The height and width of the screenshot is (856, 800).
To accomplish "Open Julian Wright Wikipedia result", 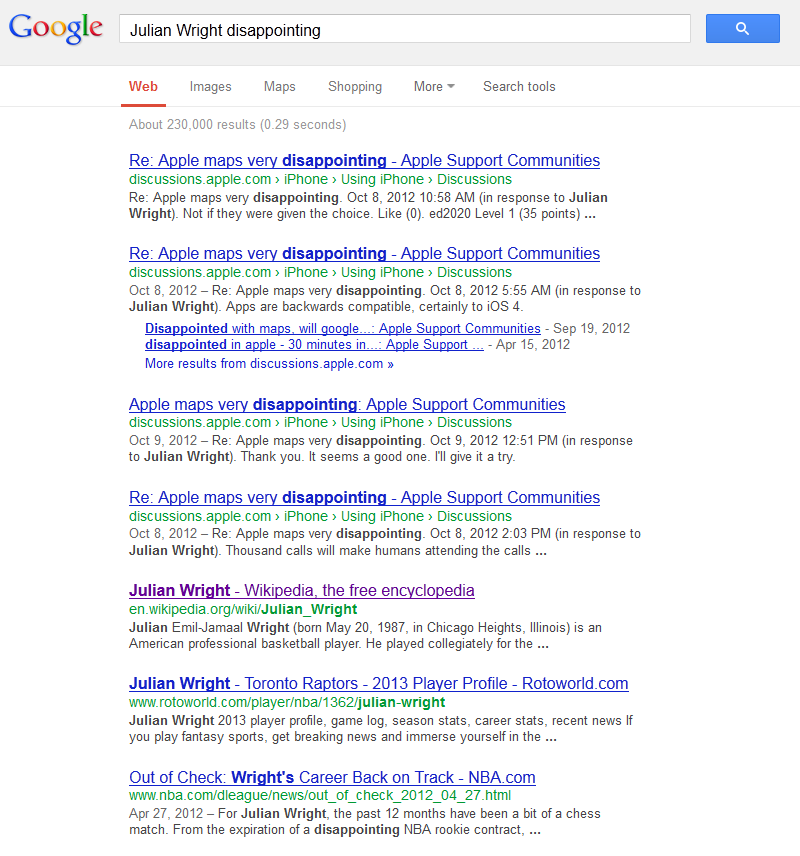I will point(301,591).
